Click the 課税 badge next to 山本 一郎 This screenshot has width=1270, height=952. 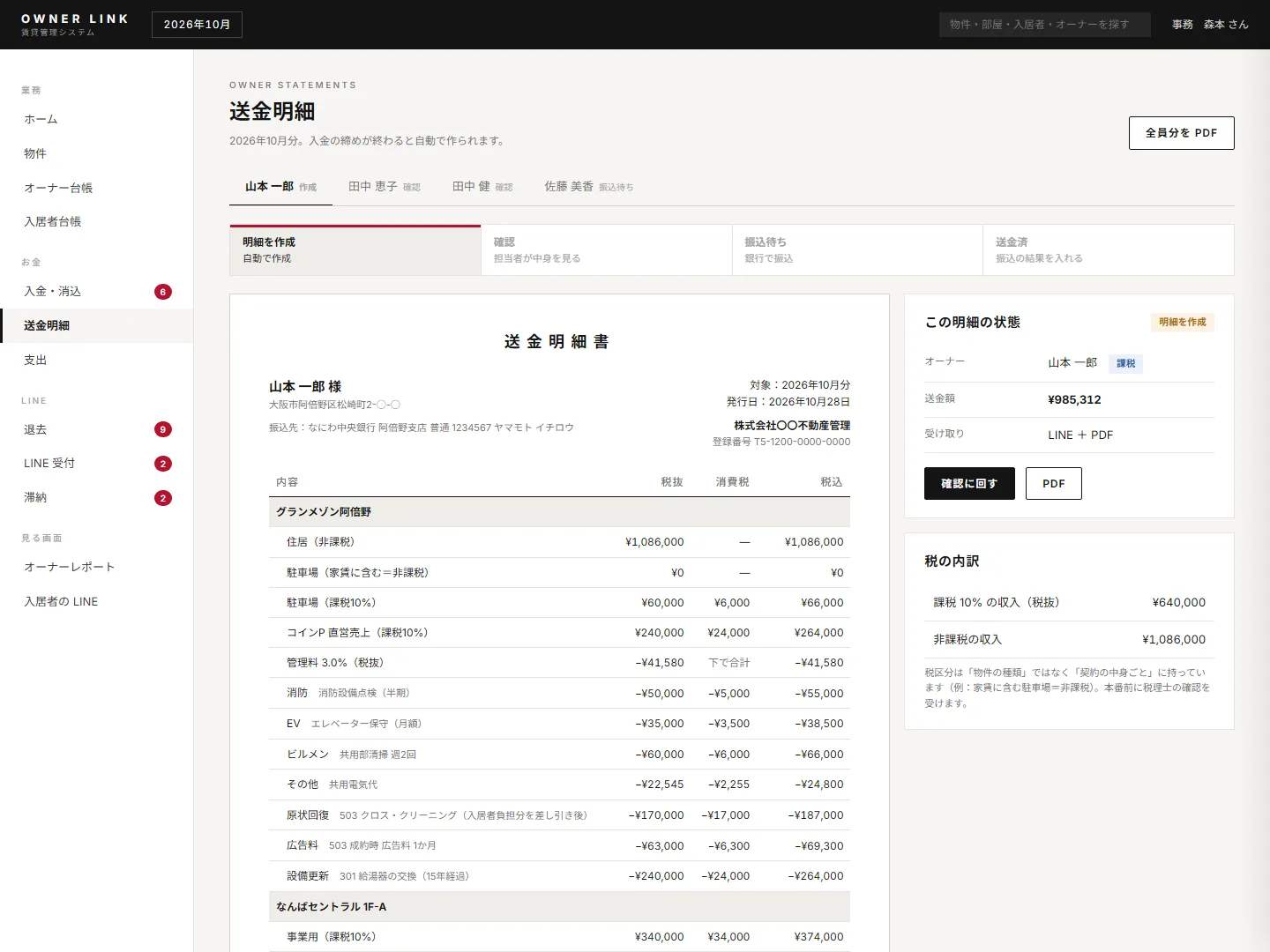(x=1125, y=363)
